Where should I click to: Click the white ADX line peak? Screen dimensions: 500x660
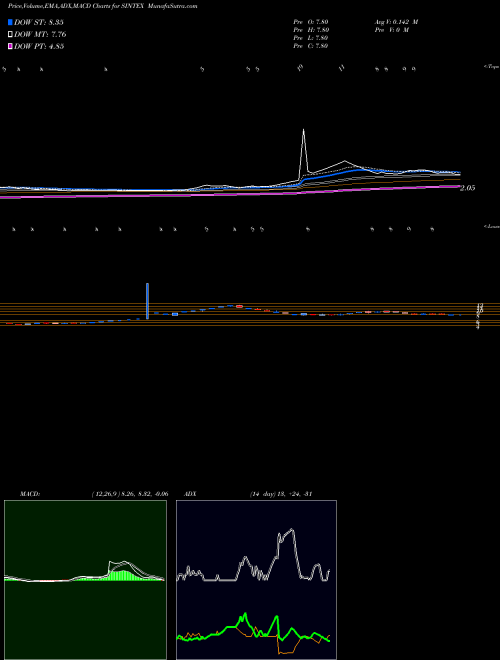point(293,530)
